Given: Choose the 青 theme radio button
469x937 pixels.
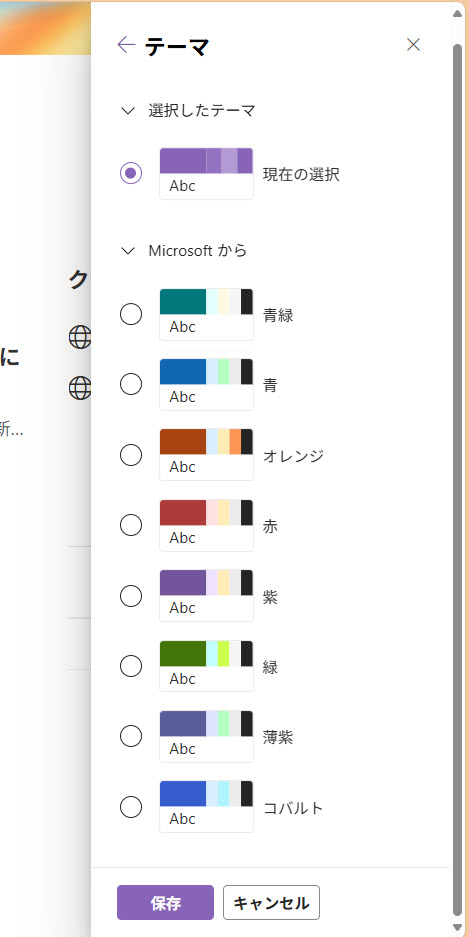Looking at the screenshot, I should coord(131,384).
